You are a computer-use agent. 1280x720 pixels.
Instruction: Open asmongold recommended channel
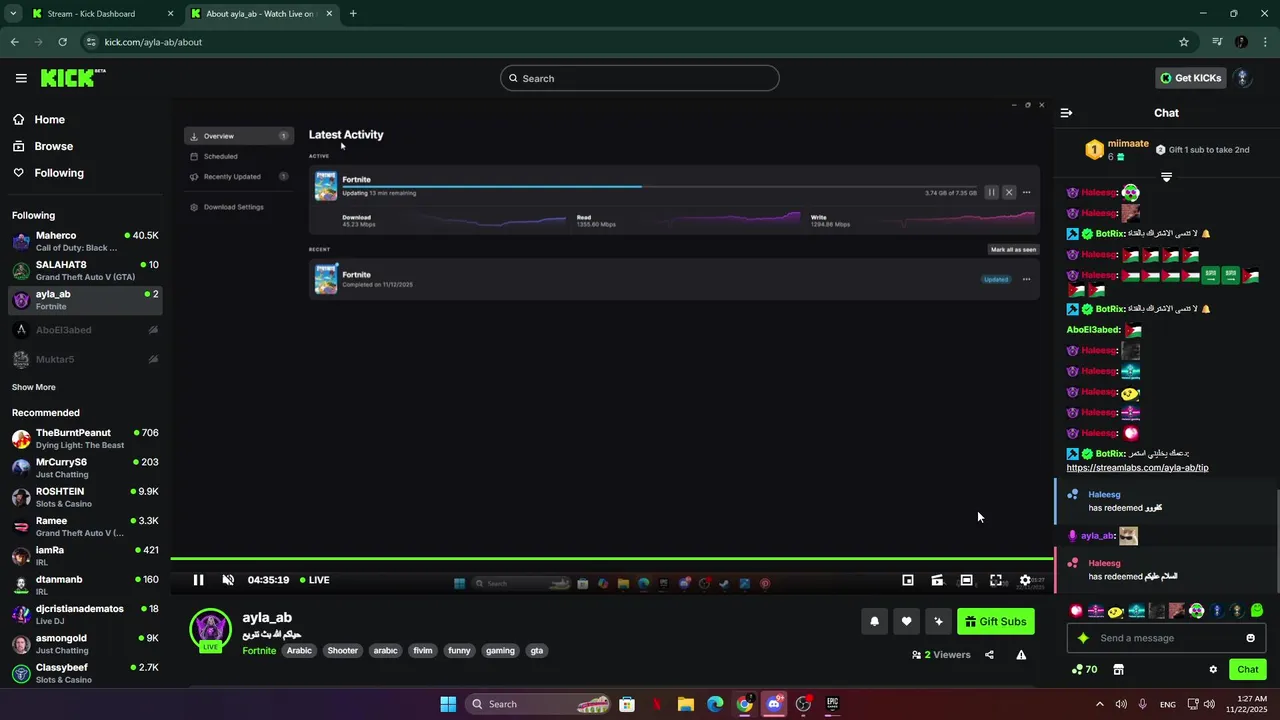click(x=85, y=643)
